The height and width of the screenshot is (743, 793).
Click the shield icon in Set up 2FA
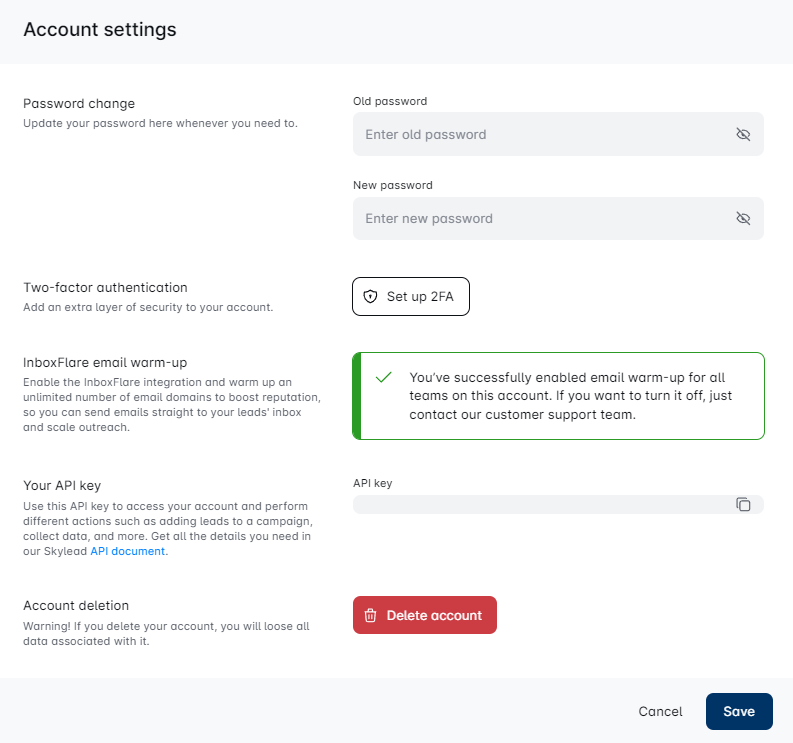click(370, 297)
